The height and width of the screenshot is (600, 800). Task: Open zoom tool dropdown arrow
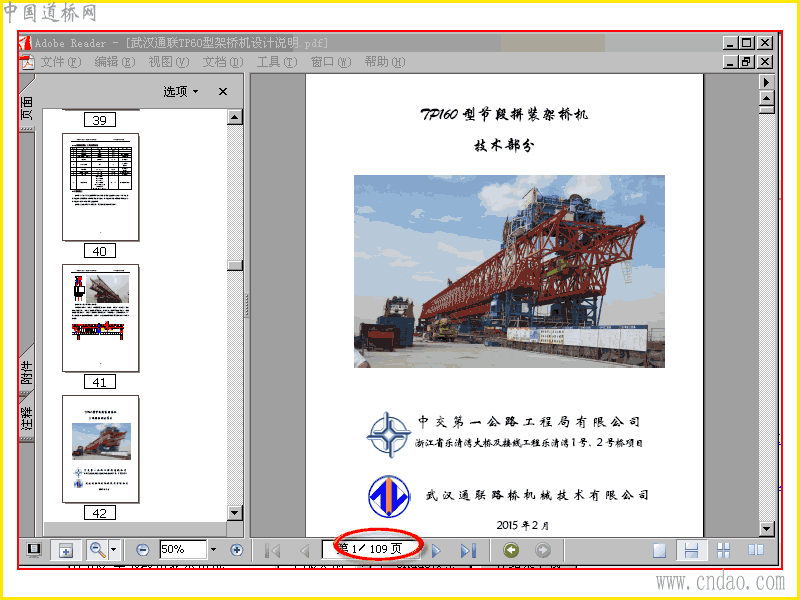[114, 549]
